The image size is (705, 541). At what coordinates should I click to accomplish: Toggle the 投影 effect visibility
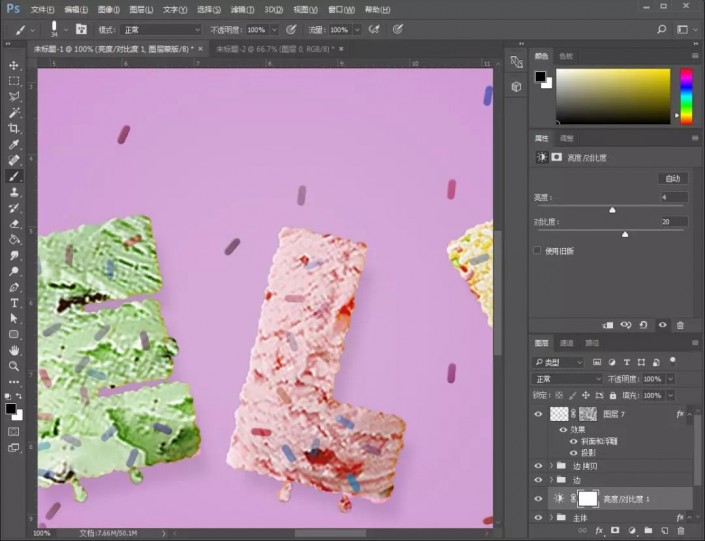point(573,453)
